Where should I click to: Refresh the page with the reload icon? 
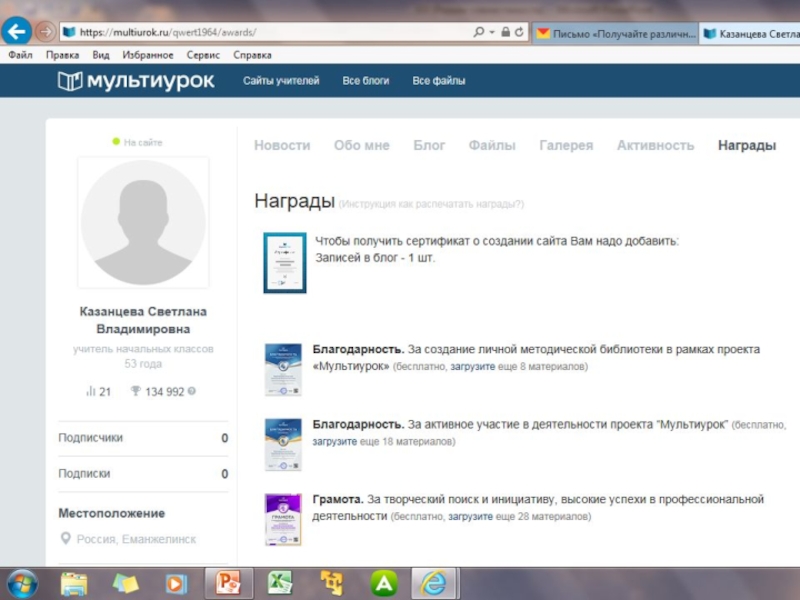tap(519, 32)
